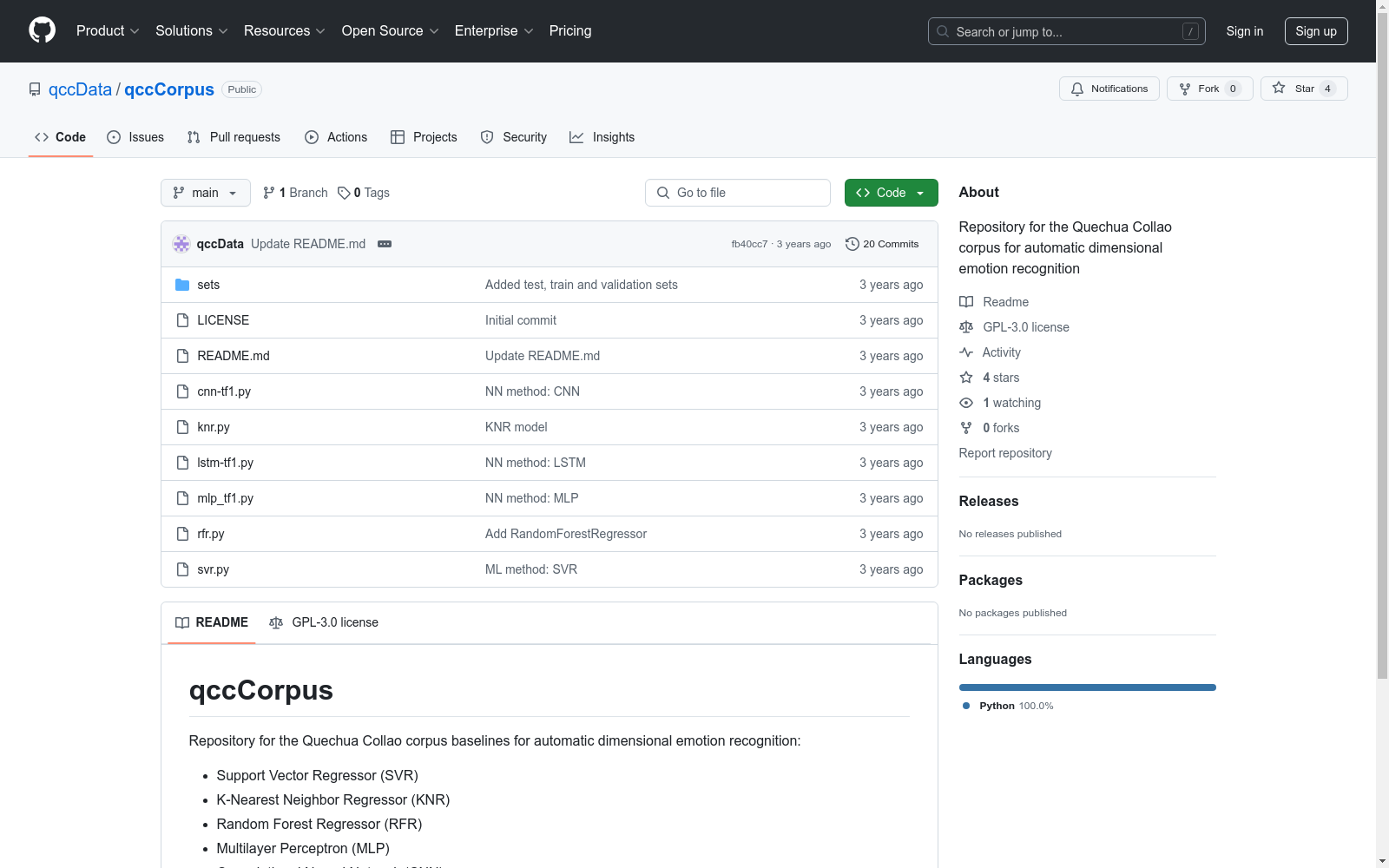Click the Report repository link
This screenshot has width=1389, height=868.
coord(1005,453)
